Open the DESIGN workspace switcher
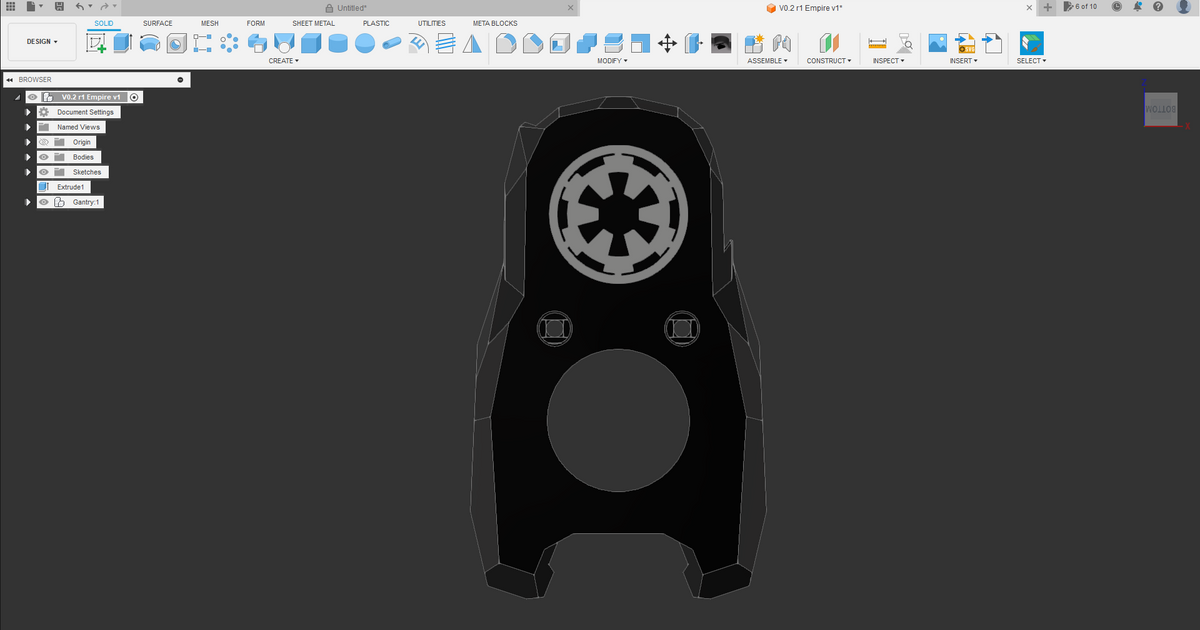1200x630 pixels. click(x=41, y=41)
